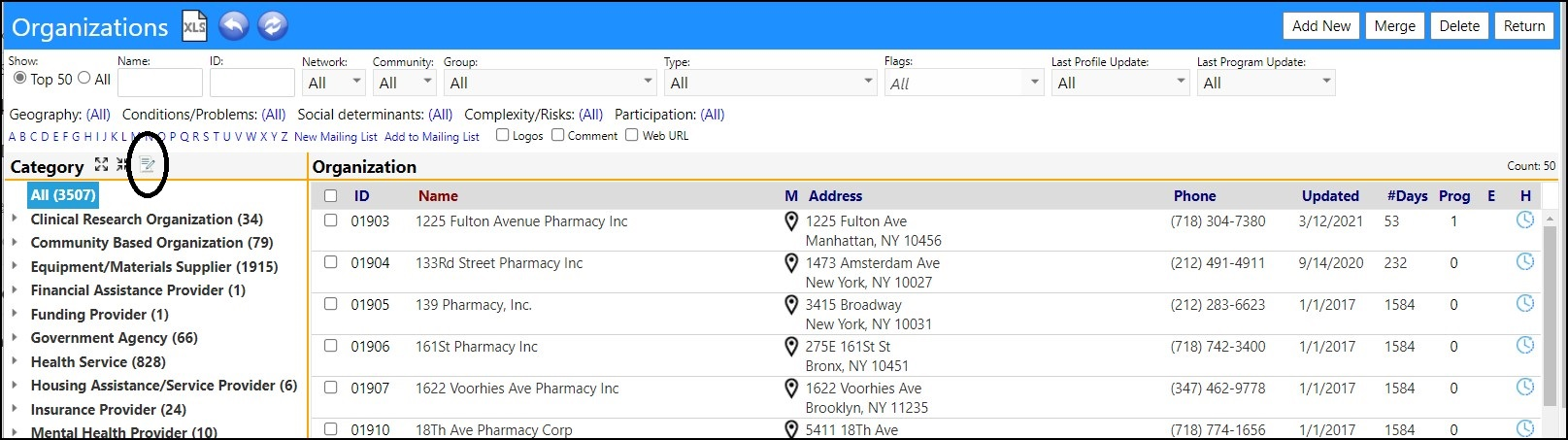Enable the Logos checkbox
1568x440 pixels.
(x=502, y=135)
